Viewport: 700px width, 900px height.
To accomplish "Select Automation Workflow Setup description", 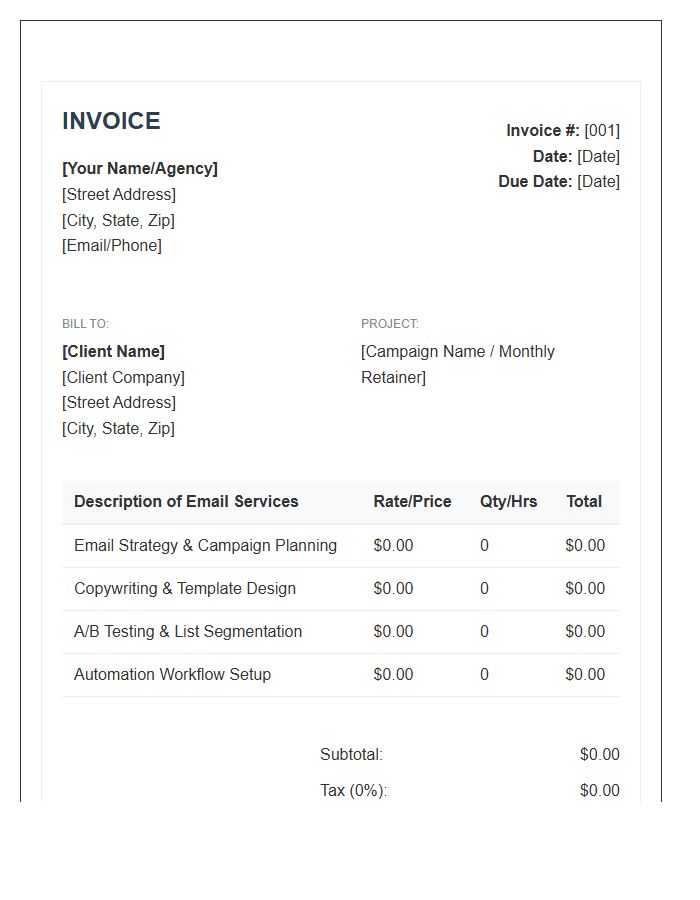I will pyautogui.click(x=172, y=674).
